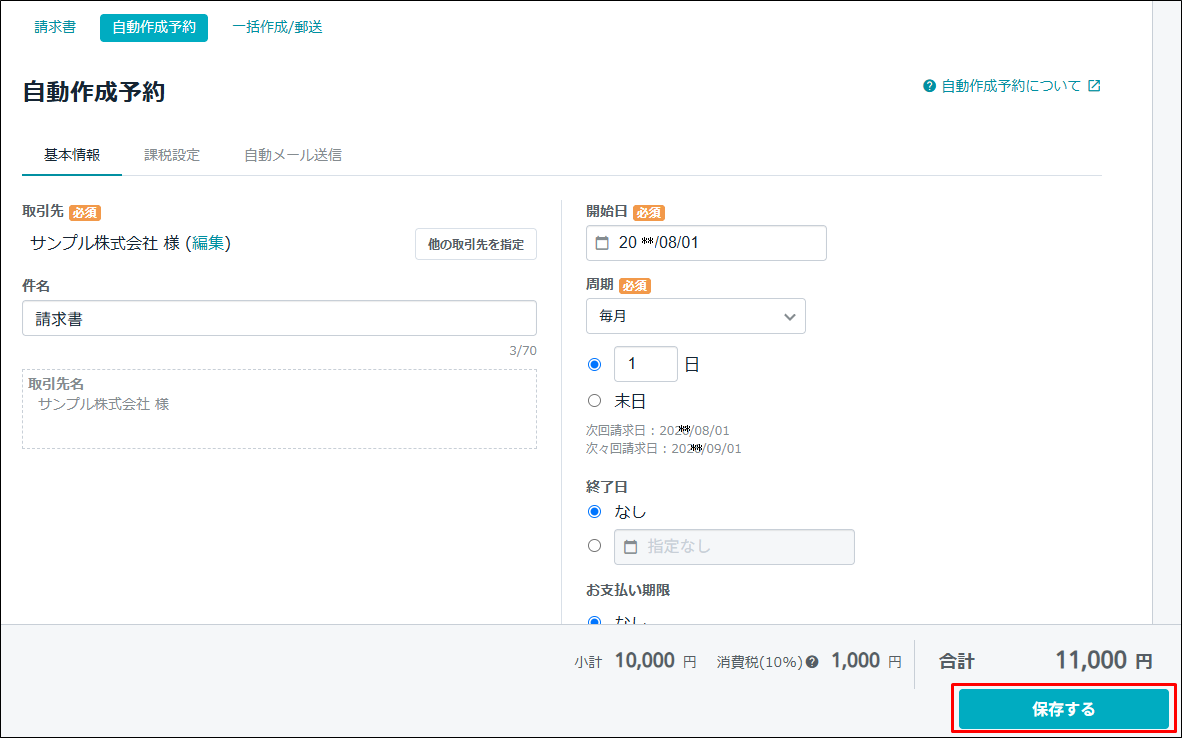1182x738 pixels.
Task: Select the 自動作成予約 tab
Action: (154, 27)
